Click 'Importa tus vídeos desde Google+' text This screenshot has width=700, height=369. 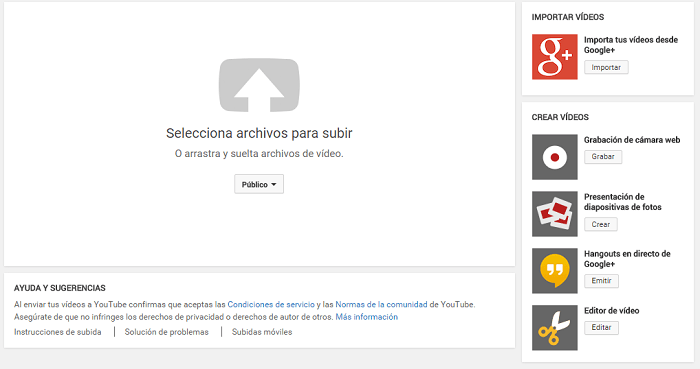coord(631,45)
